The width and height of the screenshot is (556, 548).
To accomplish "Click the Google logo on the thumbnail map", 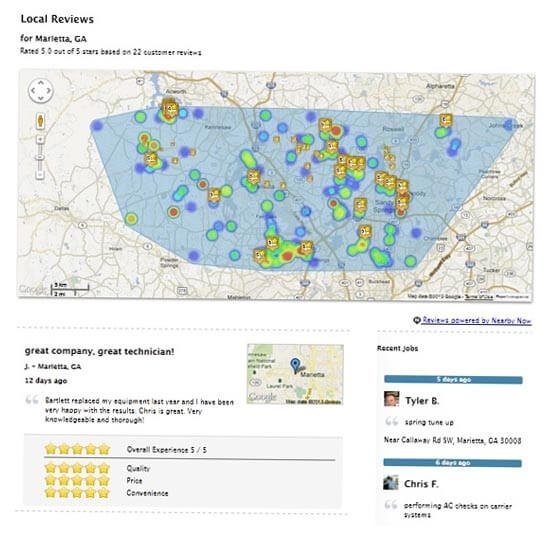I will (x=262, y=397).
